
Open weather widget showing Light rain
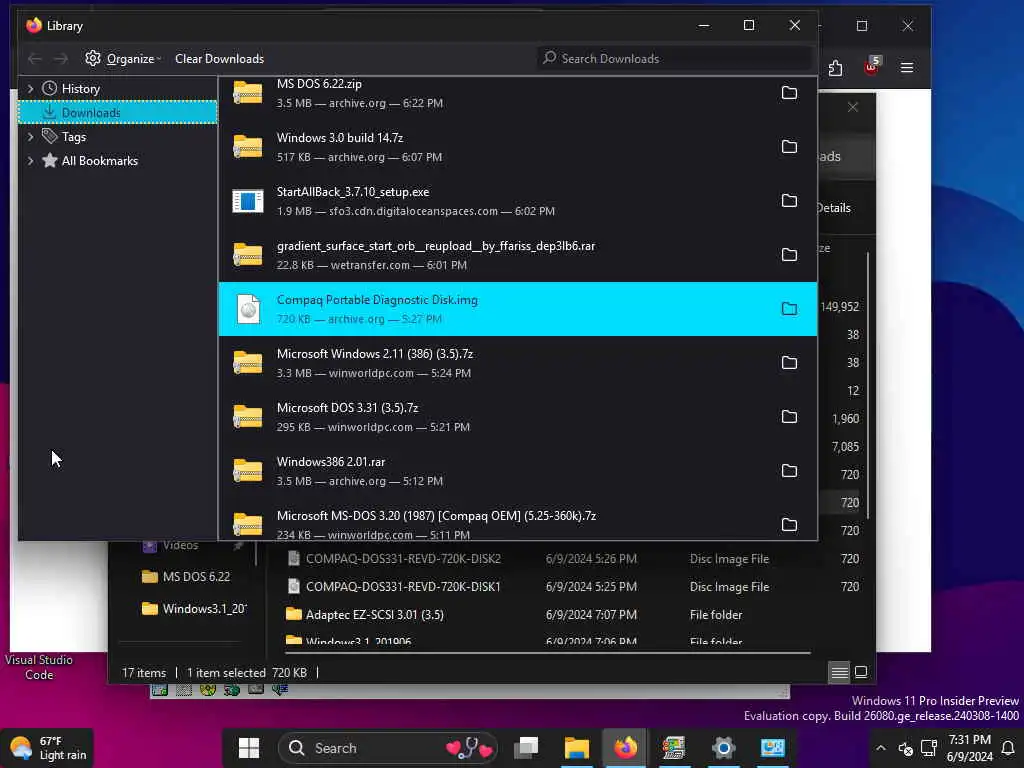click(x=48, y=748)
